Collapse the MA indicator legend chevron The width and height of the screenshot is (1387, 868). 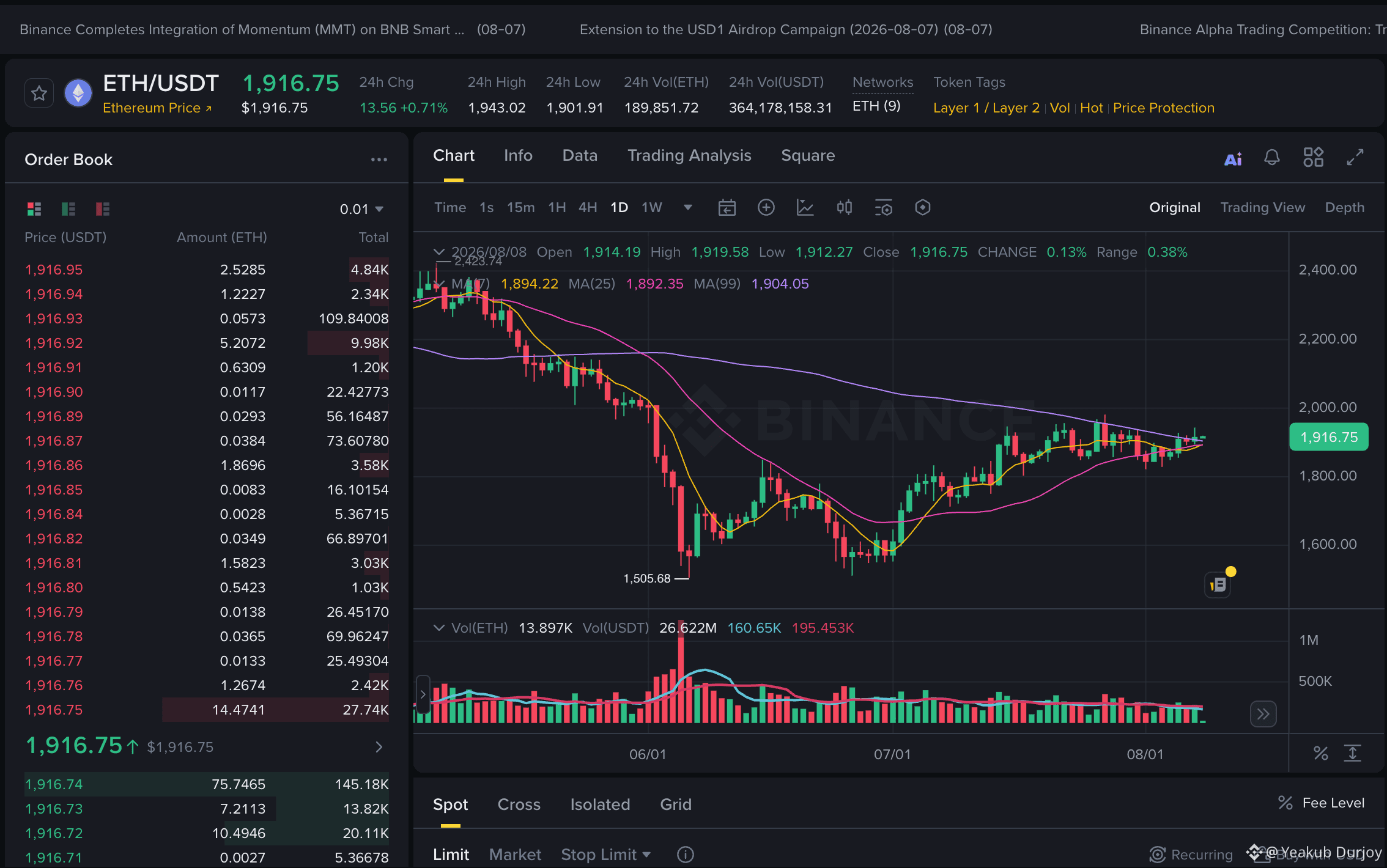point(438,284)
